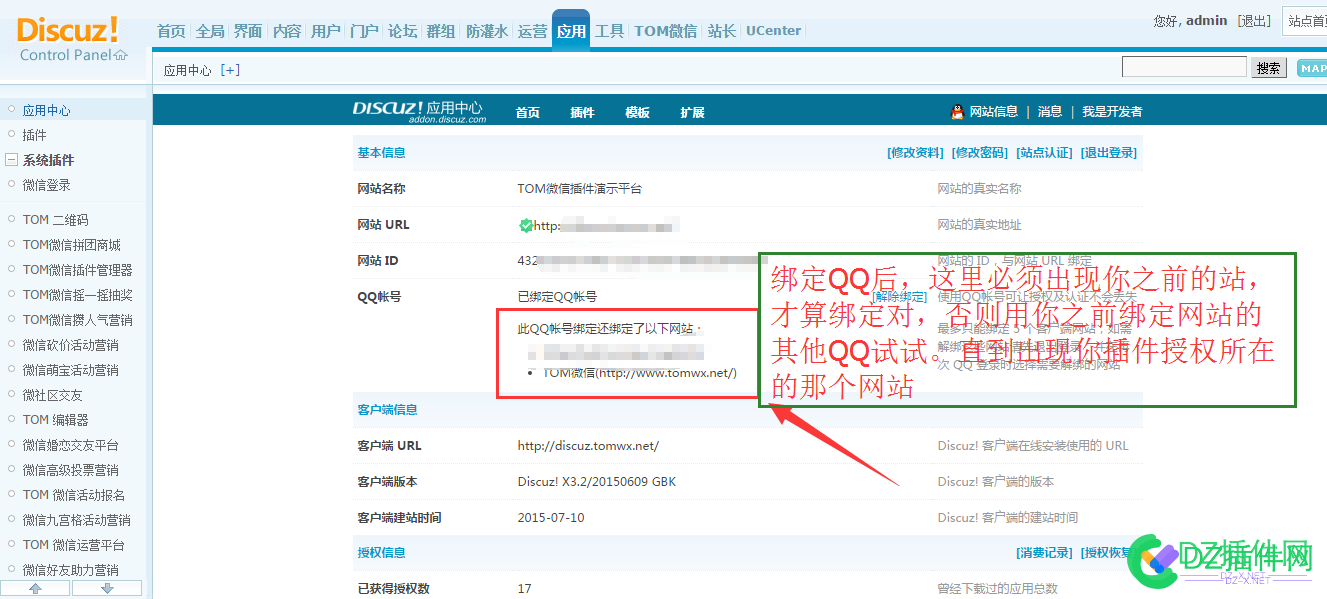The width and height of the screenshot is (1327, 599).
Task: Open 模板 tab in the addon center
Action: tap(637, 112)
